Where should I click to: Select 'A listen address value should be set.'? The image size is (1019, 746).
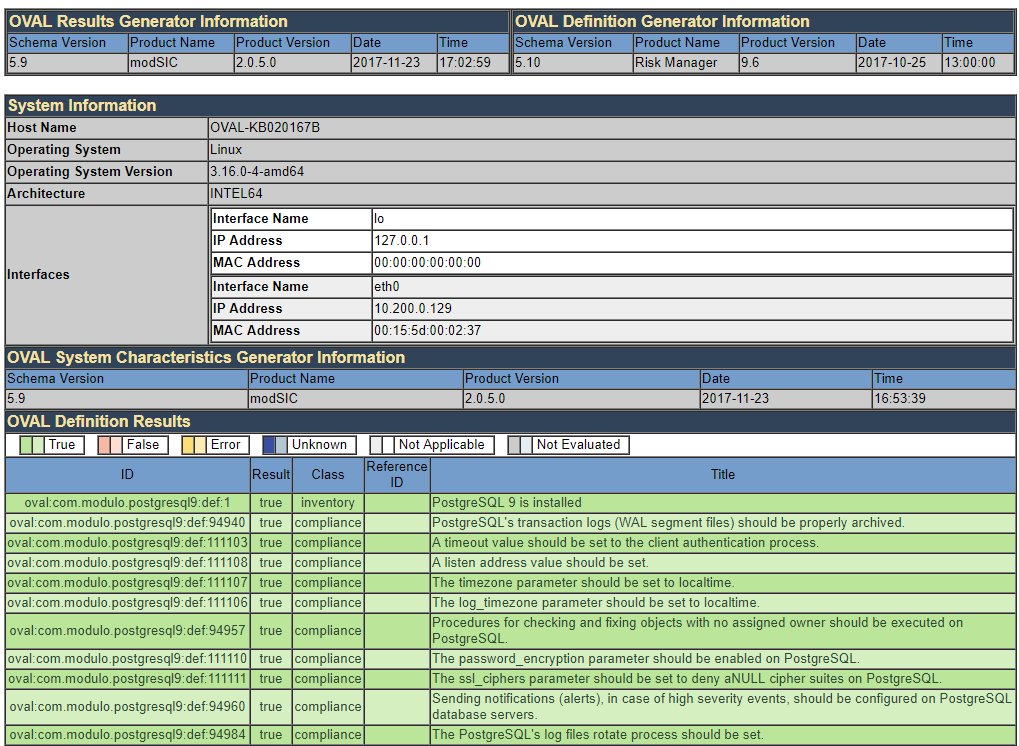540,563
